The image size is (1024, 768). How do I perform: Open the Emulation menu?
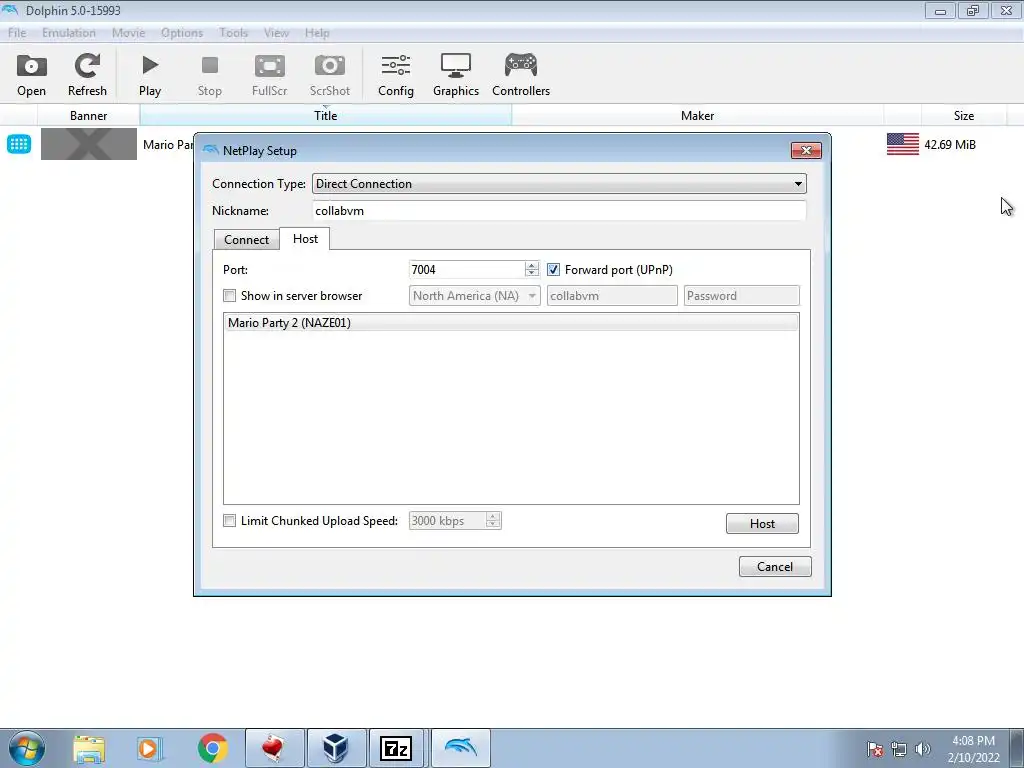[69, 33]
